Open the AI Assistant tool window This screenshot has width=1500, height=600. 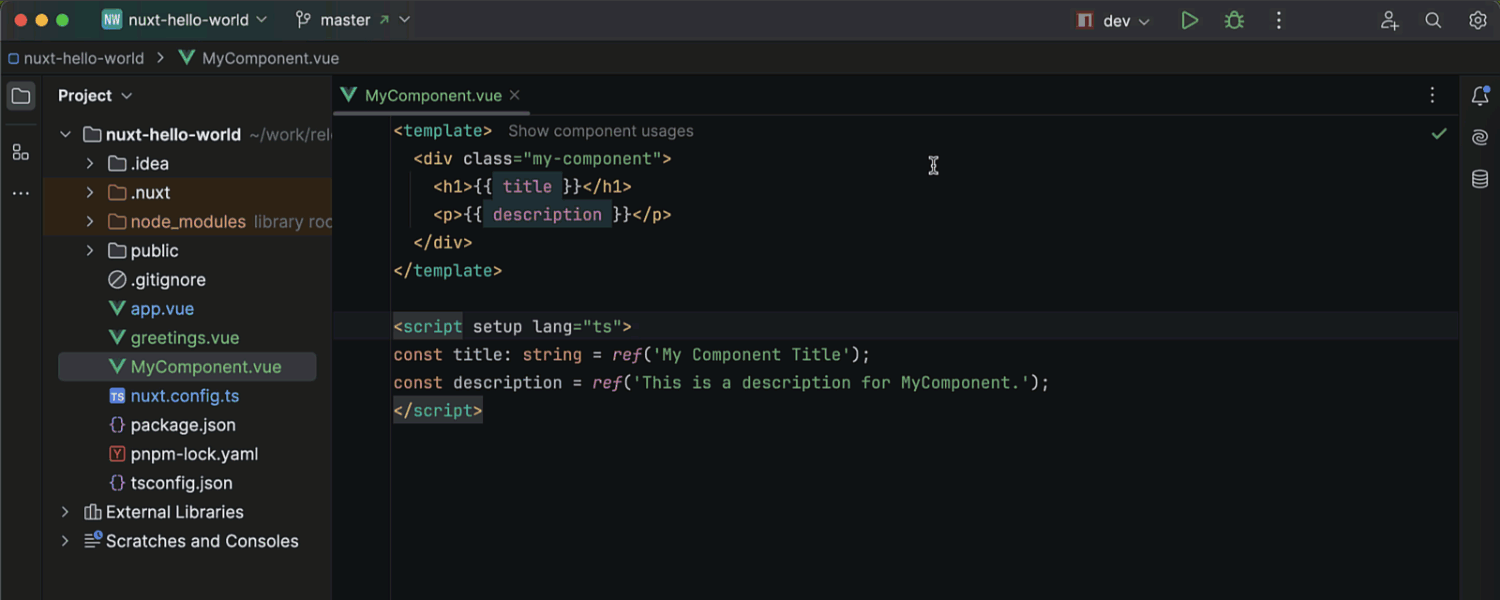pos(1480,137)
